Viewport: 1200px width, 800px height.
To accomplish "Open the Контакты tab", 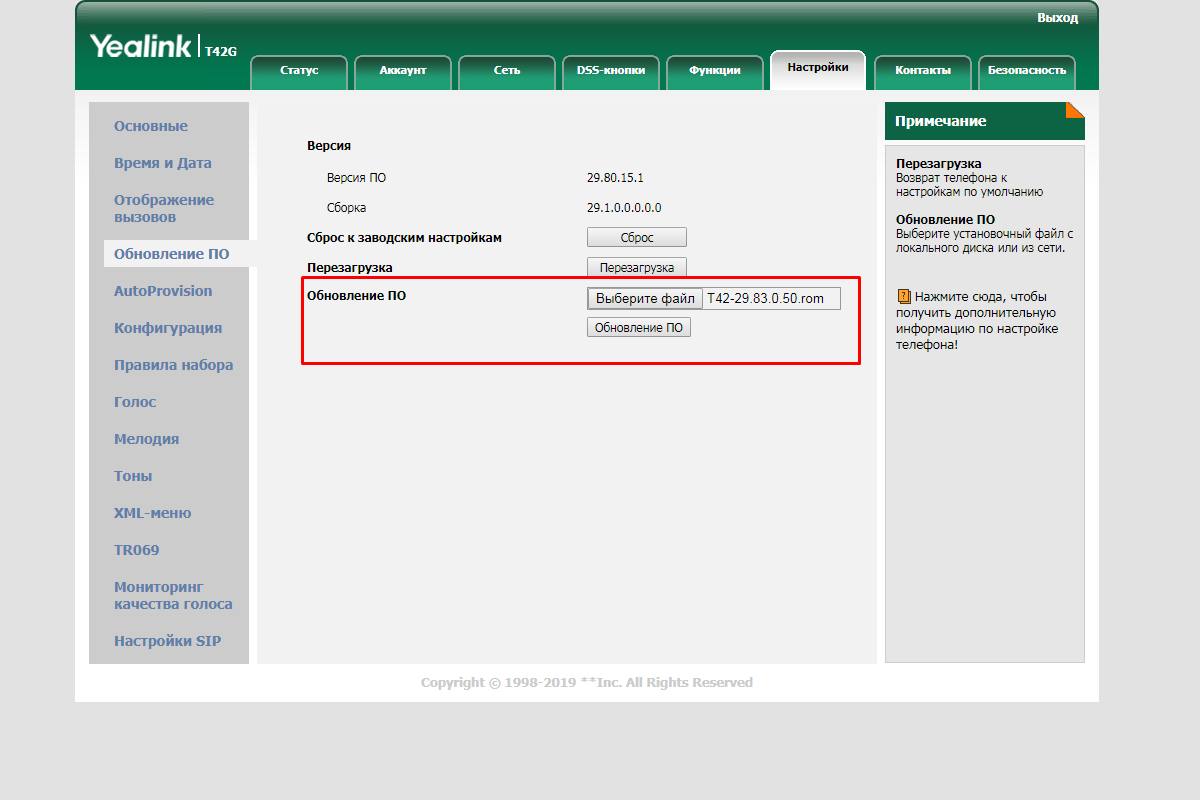I will [922, 71].
